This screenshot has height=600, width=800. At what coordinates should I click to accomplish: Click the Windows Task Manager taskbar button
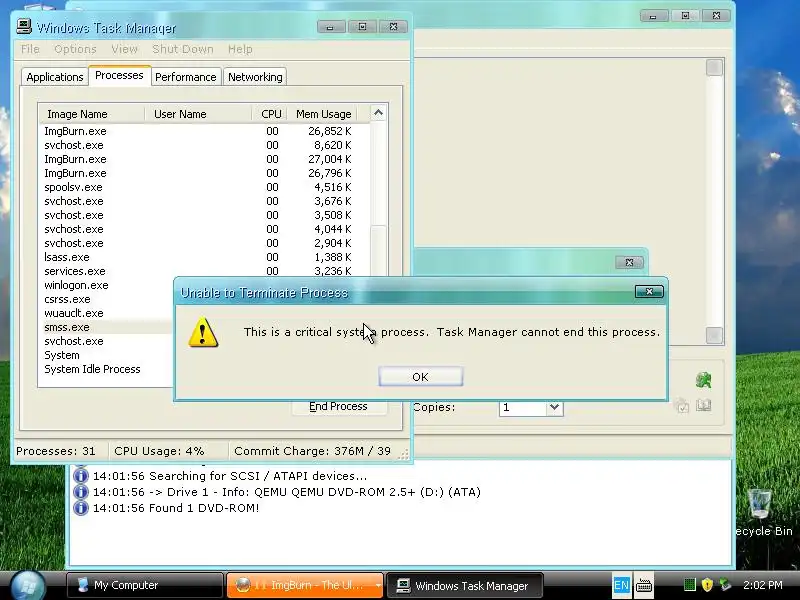point(464,585)
